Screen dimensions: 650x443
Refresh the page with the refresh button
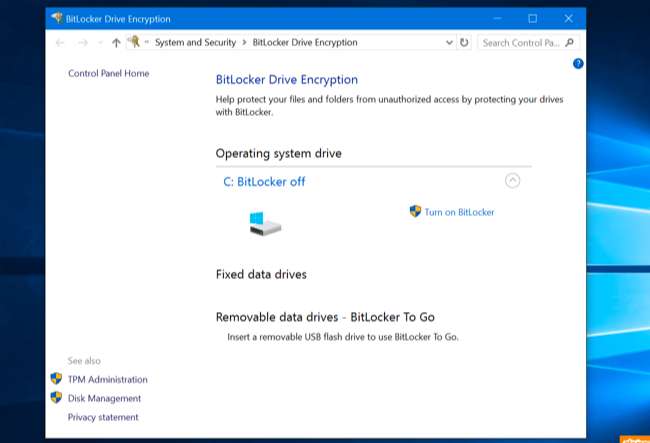(464, 43)
